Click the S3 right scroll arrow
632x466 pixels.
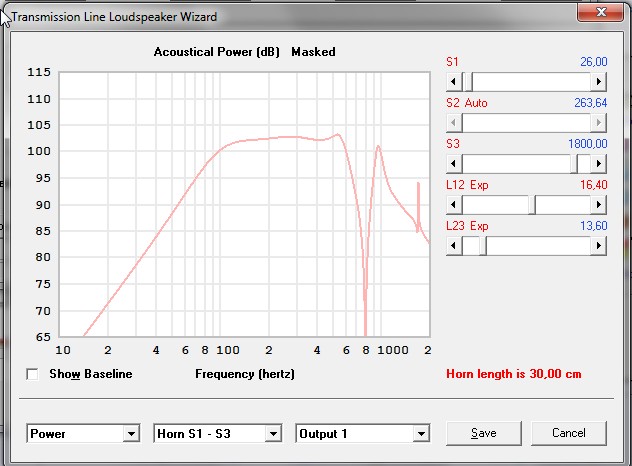(599, 164)
